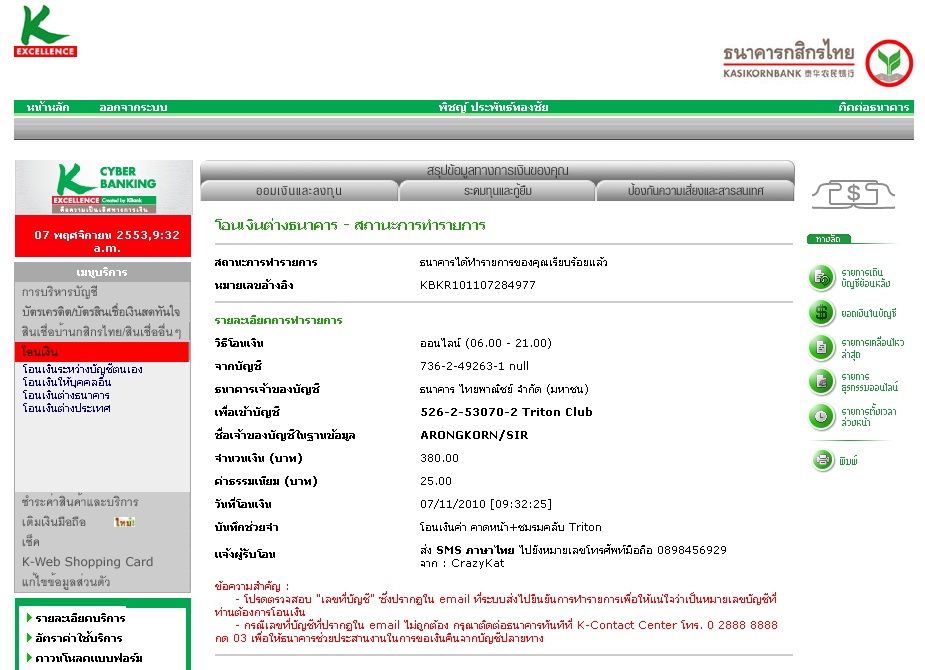
Task: Open the โอนเงินระหว่างบัญชีตนเอง link
Action: 82,369
